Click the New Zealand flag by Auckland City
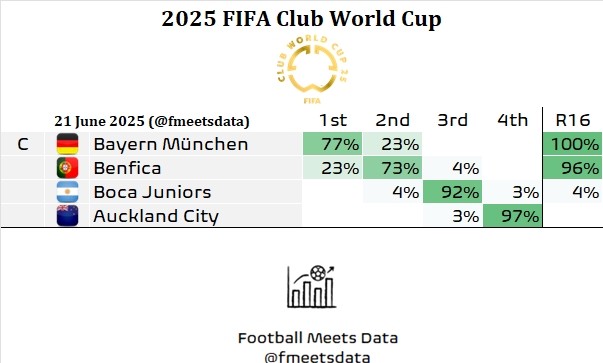Screen dimensions: 603x363 pos(67,215)
